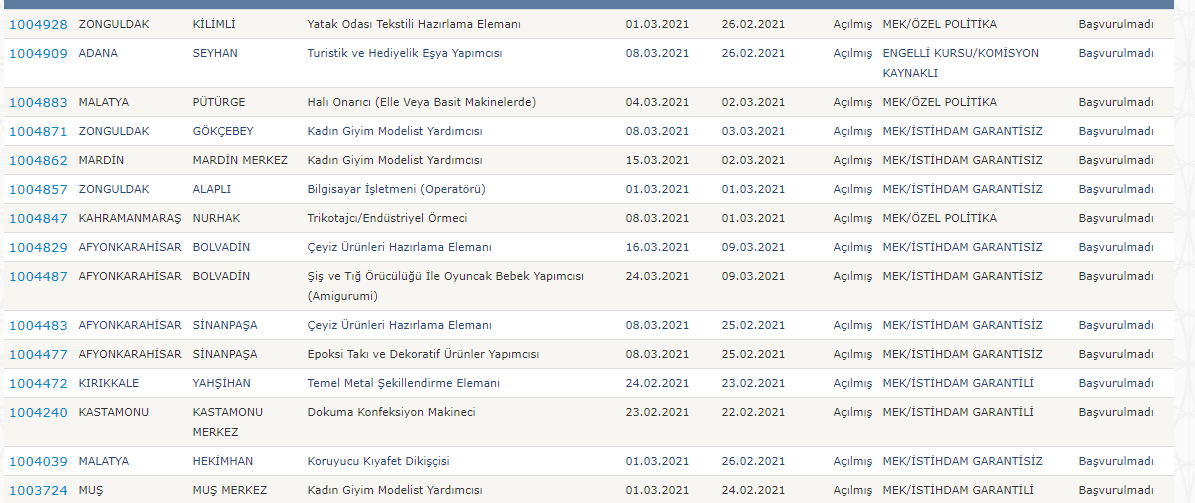Select the Halı Onarıcı course title cell
The width and height of the screenshot is (1195, 503).
(421, 102)
